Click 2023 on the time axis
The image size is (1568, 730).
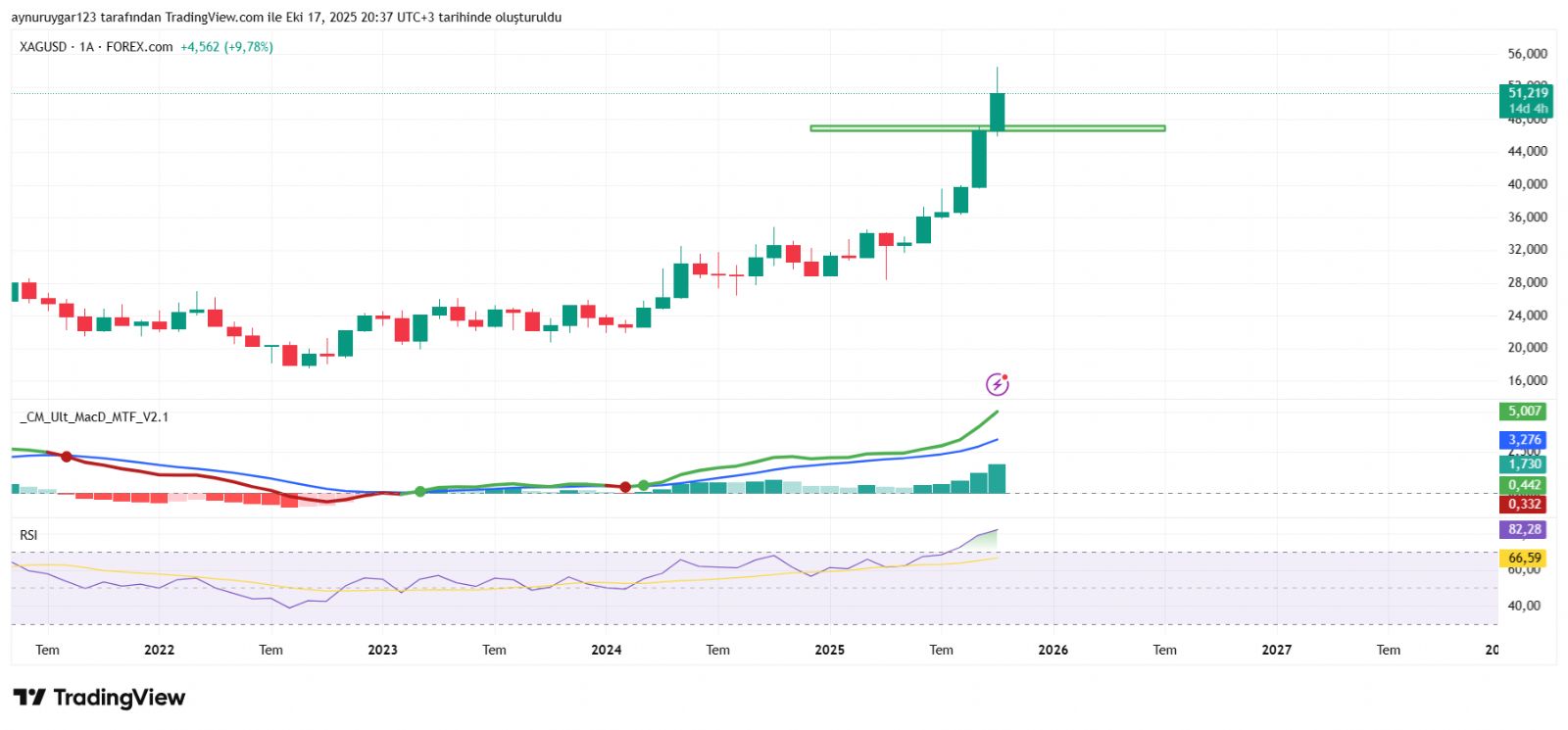(382, 650)
